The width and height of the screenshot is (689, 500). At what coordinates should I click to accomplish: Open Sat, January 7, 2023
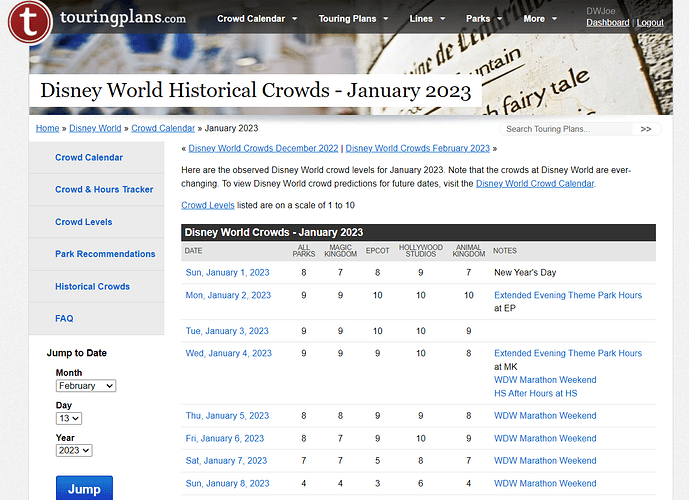pyautogui.click(x=226, y=461)
